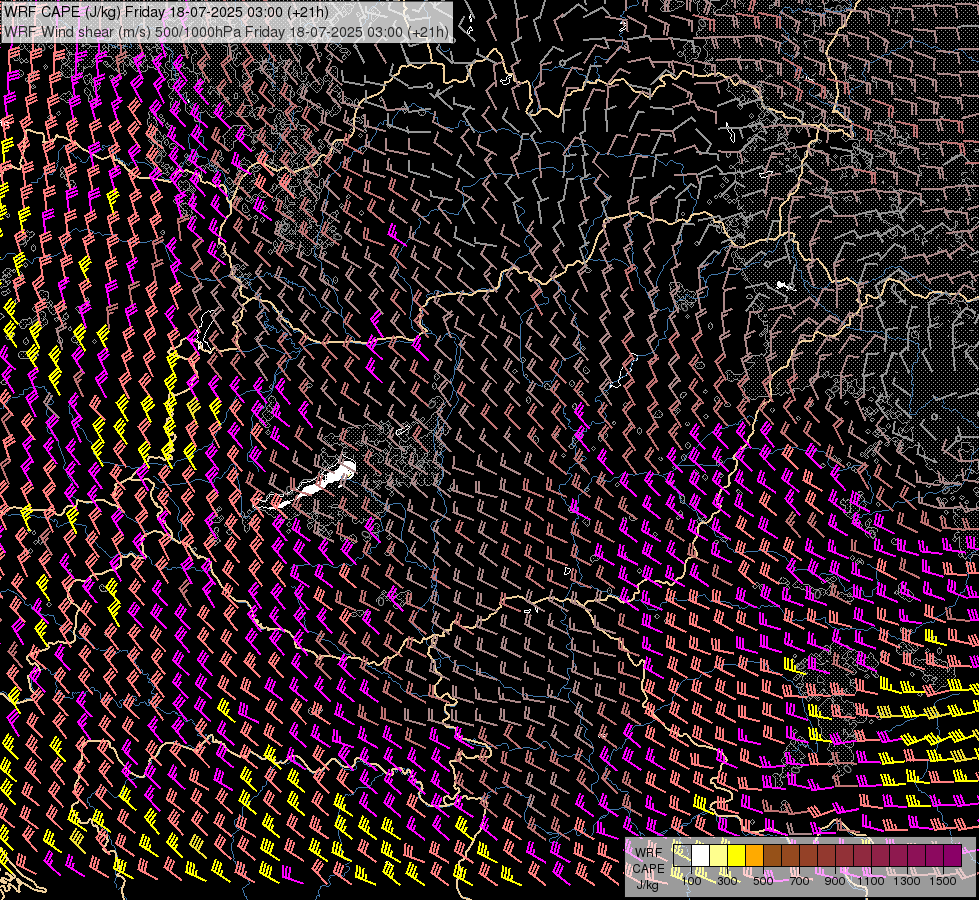This screenshot has height=900, width=979.
Task: Select the white swatch in the CAPE legend
Action: coord(701,855)
